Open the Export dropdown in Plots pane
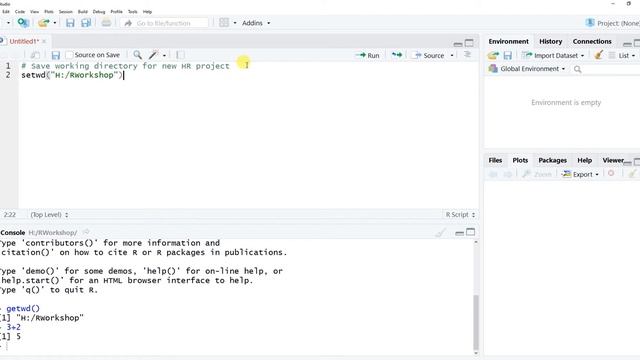This screenshot has width=640, height=360. (x=580, y=174)
